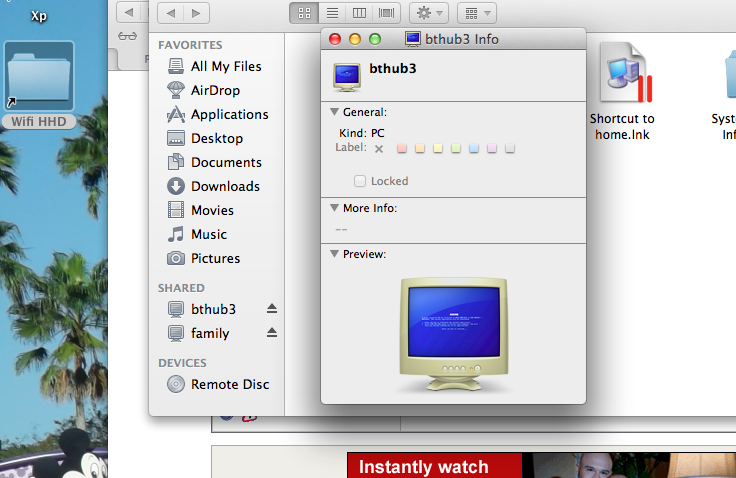736x478 pixels.
Task: Apply the red label color
Action: click(402, 148)
